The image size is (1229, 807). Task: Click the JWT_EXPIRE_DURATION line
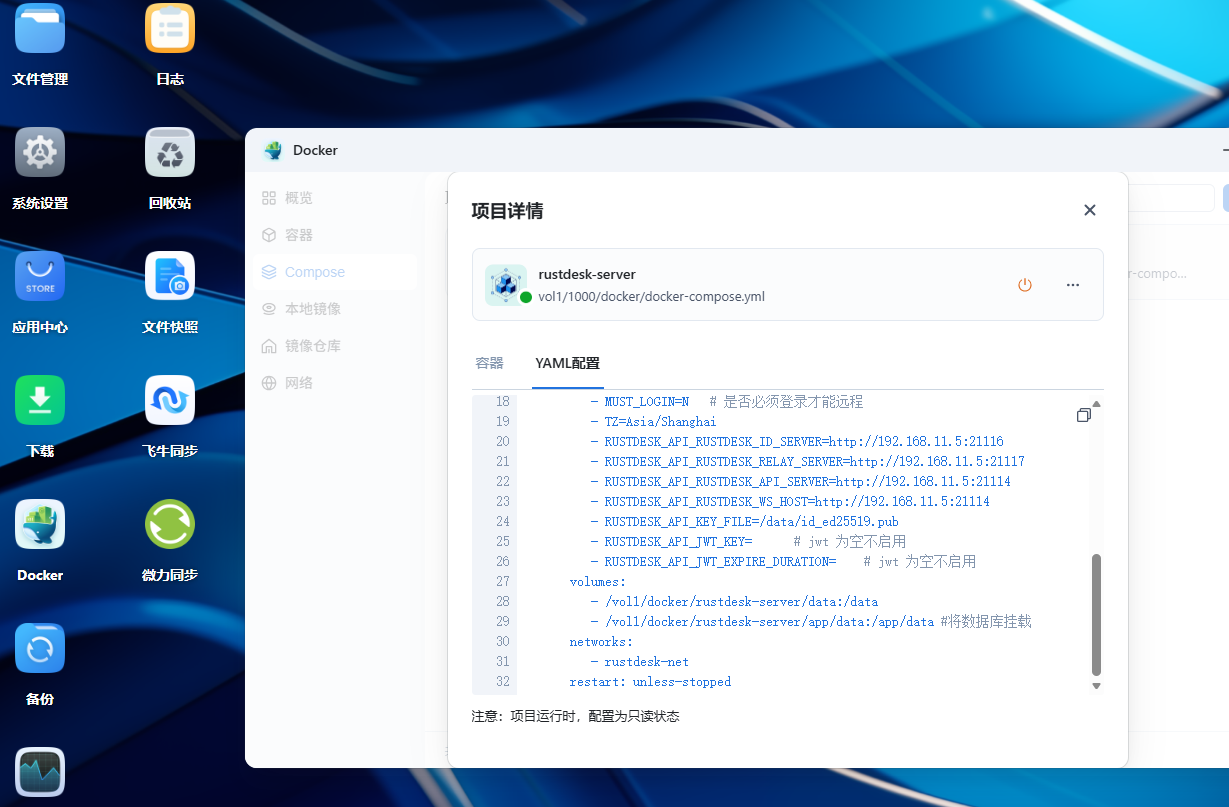click(783, 561)
